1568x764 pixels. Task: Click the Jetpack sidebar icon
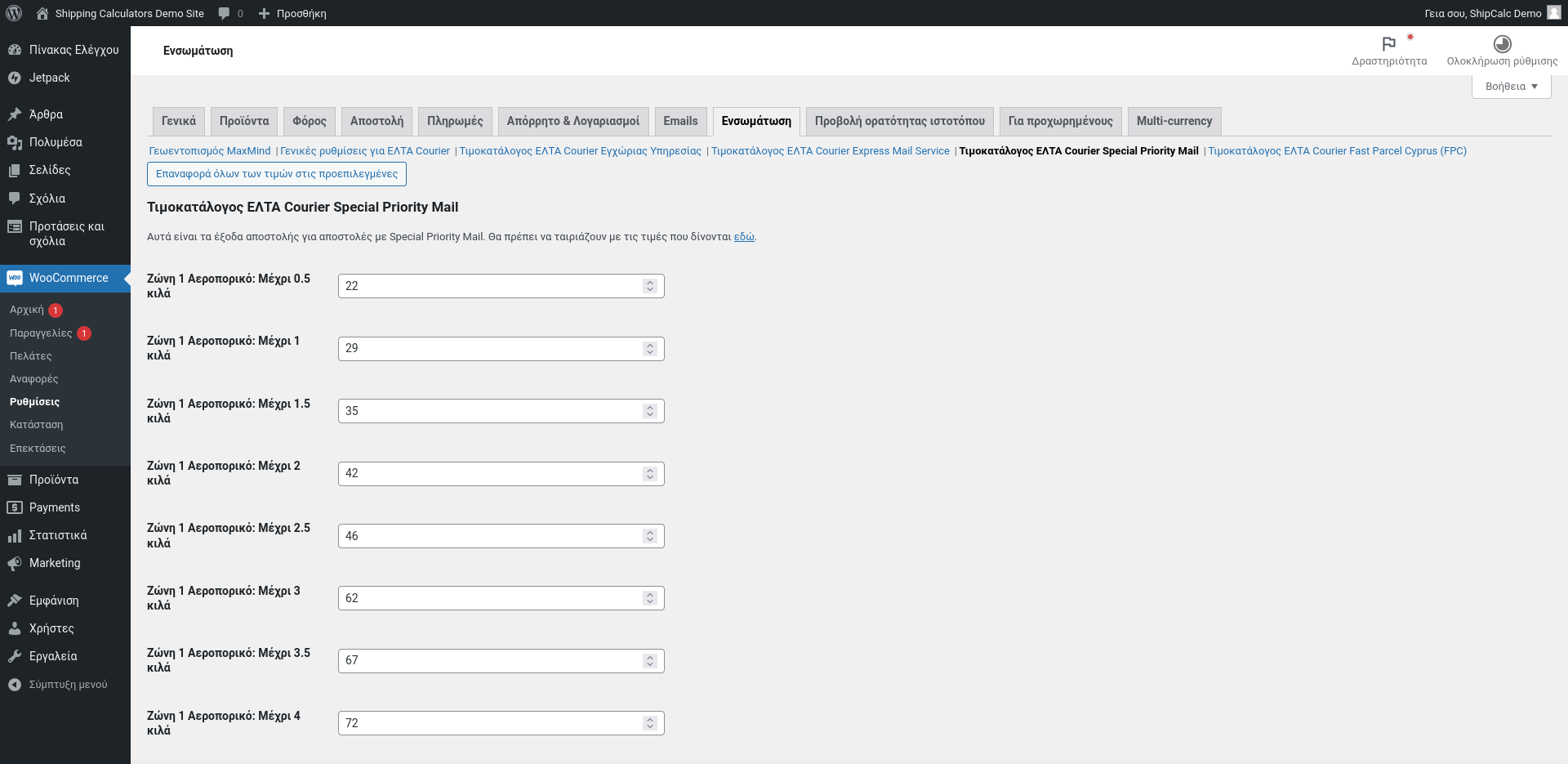click(14, 78)
